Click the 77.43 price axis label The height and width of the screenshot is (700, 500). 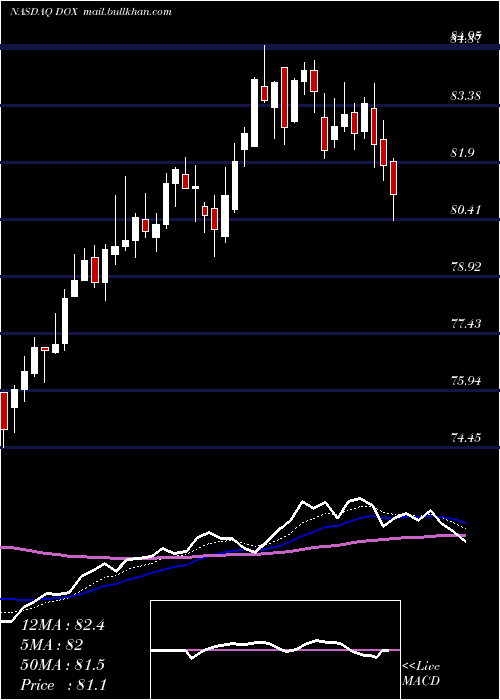[466, 323]
